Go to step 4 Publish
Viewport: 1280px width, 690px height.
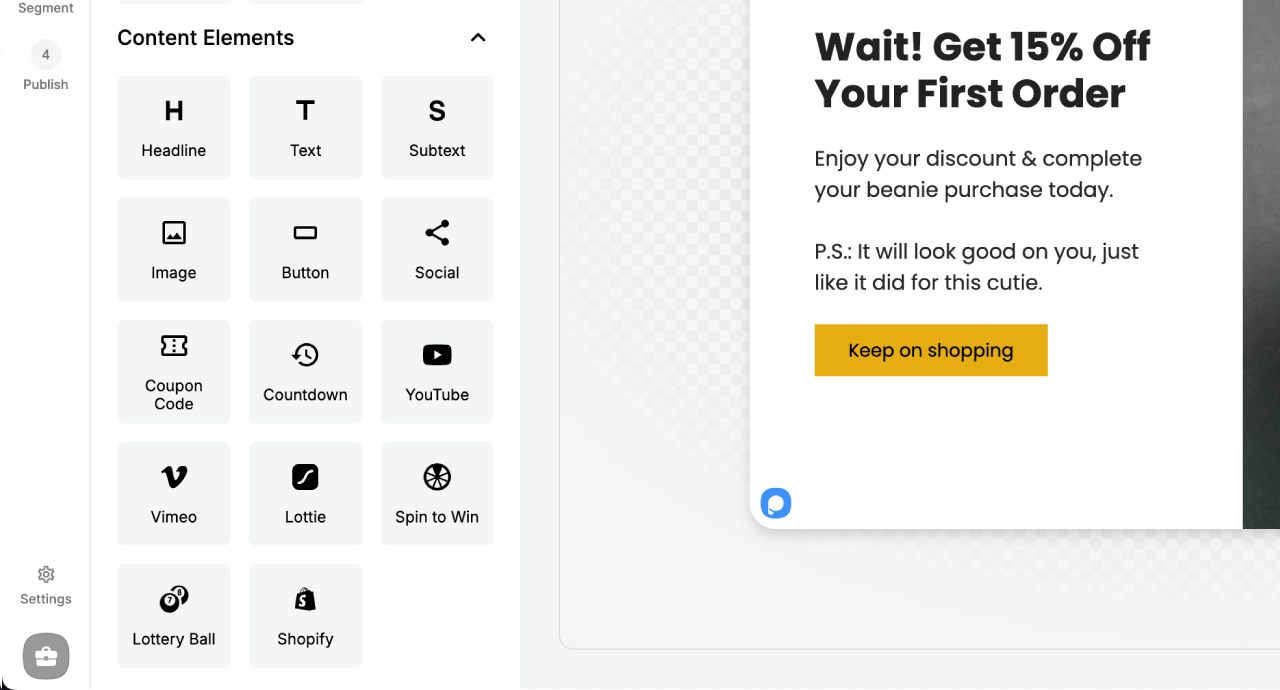[46, 66]
